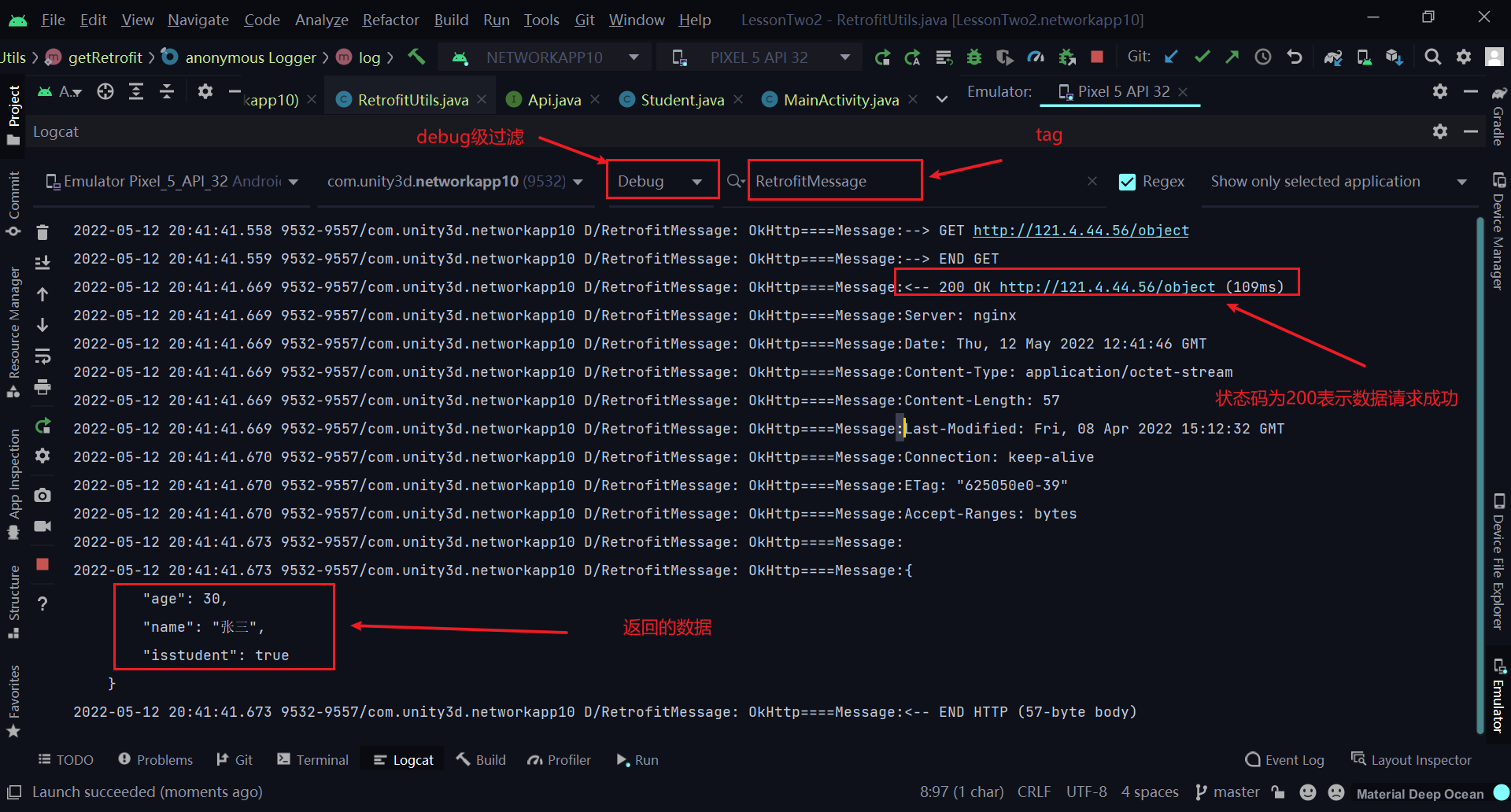Open the Terminal tool window
The image size is (1511, 812).
[312, 760]
